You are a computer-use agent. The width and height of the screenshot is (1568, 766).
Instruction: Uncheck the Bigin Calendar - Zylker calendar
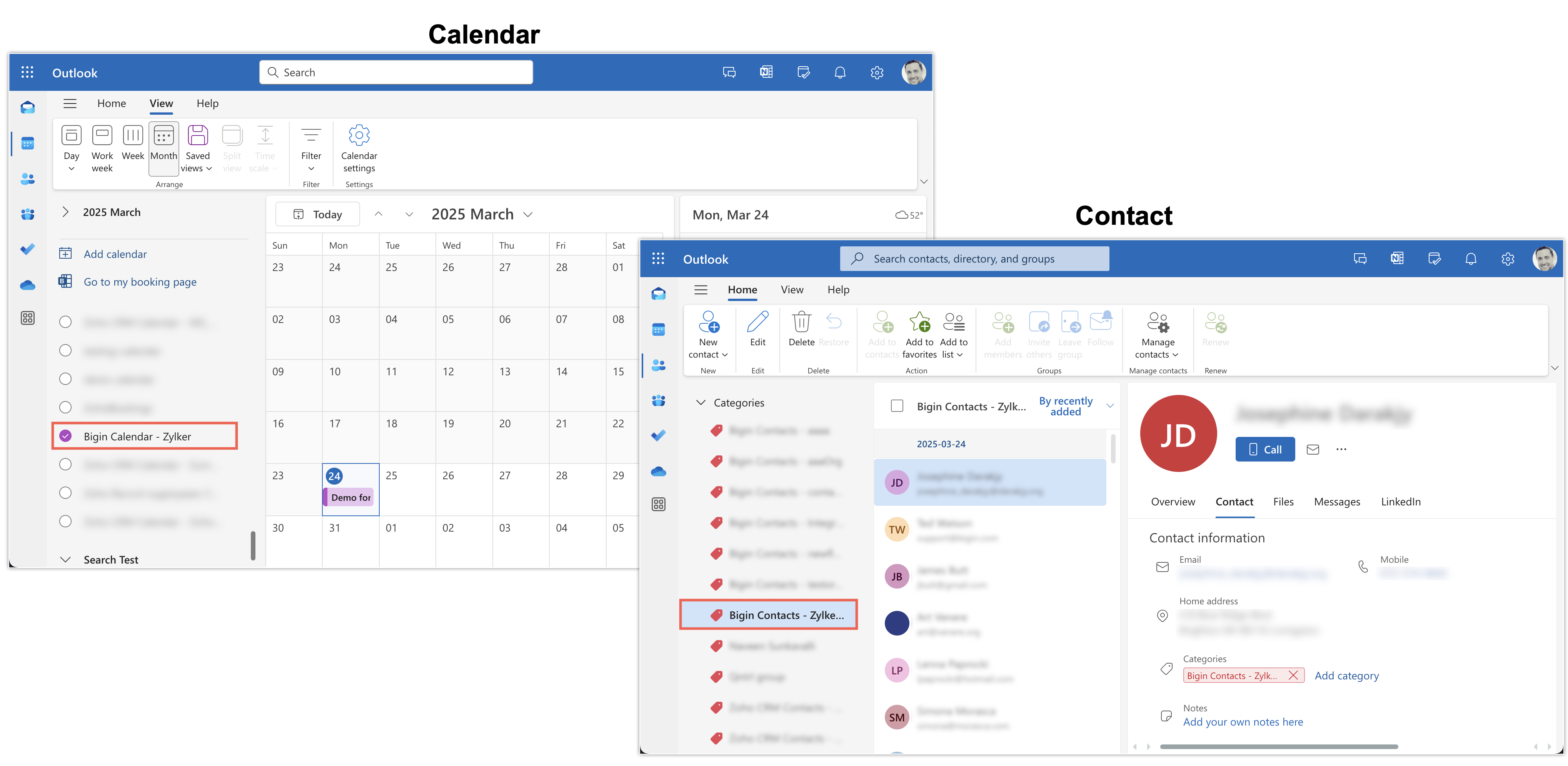[x=66, y=436]
